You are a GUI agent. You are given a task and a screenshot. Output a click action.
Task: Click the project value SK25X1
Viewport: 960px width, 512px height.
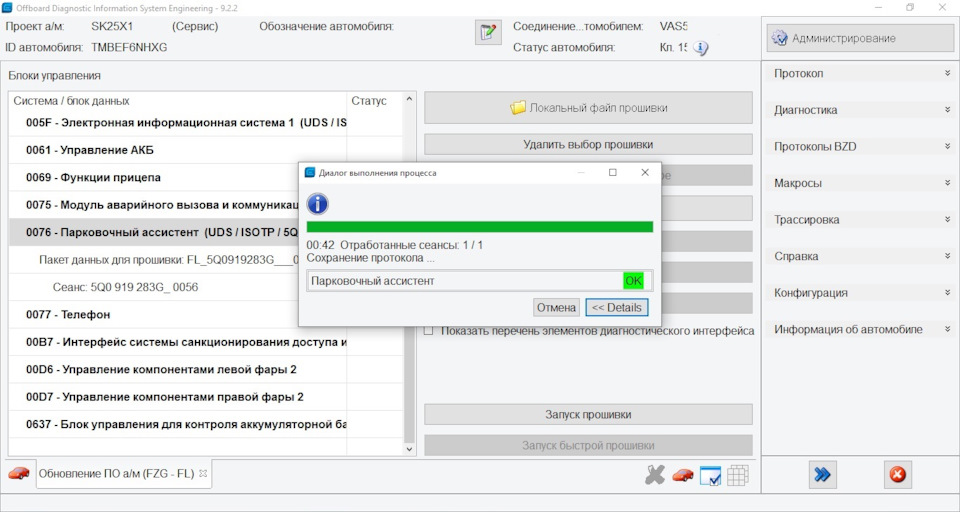[112, 26]
